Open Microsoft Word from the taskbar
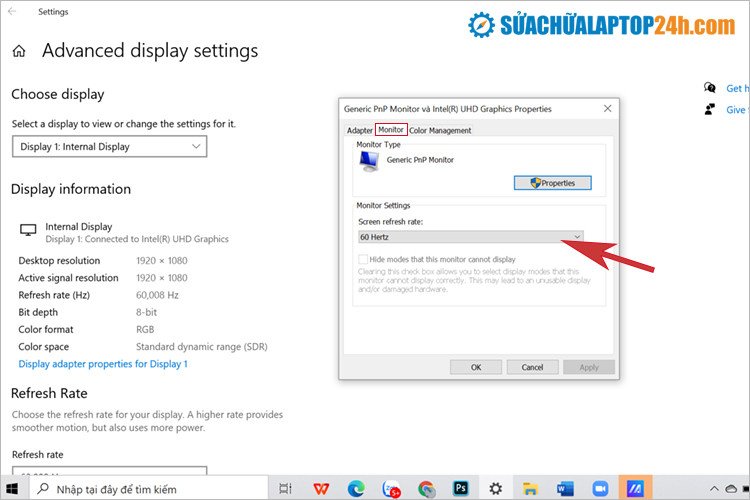 click(565, 489)
